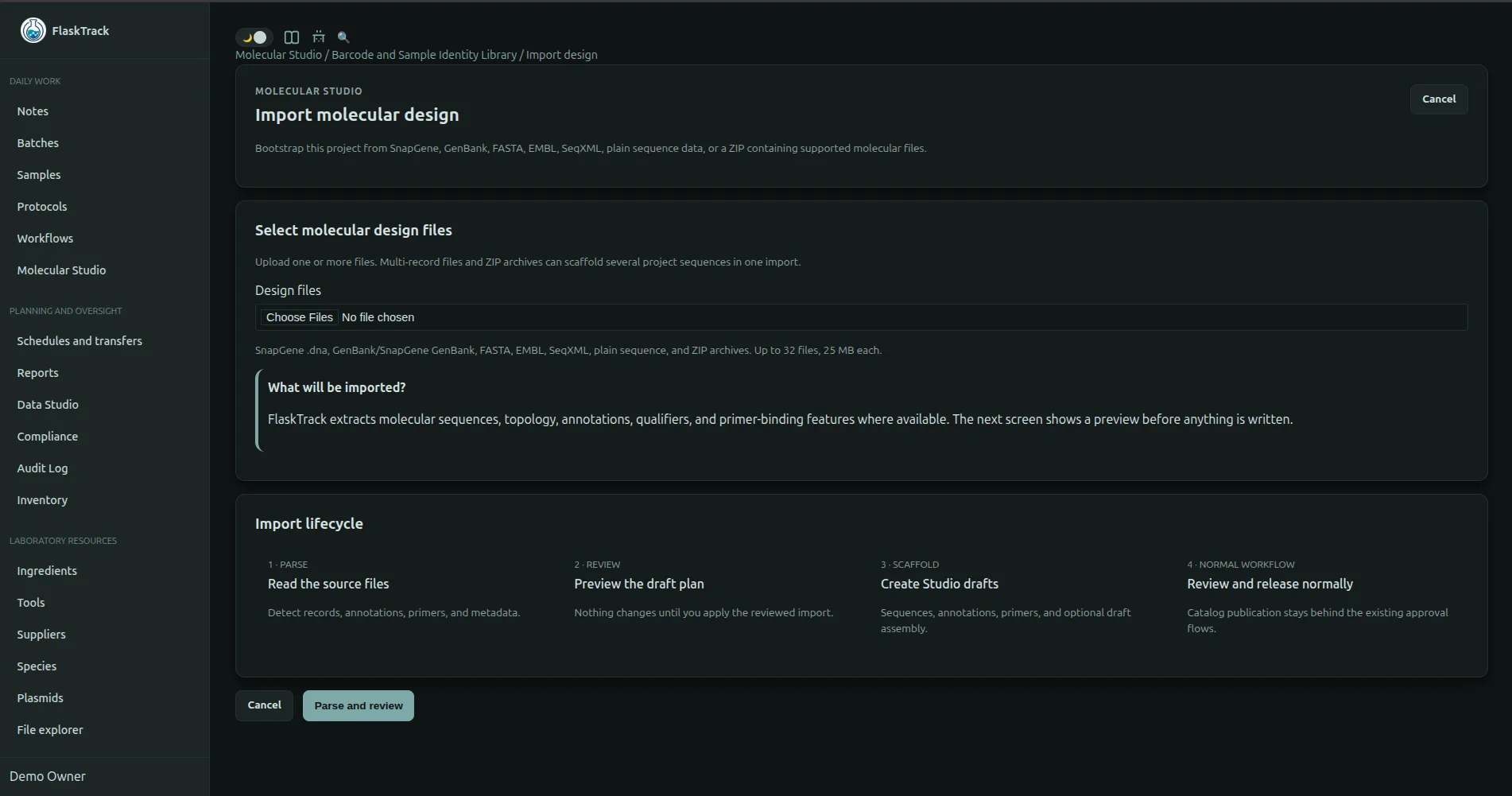The width and height of the screenshot is (1512, 796).
Task: Click the Design files input field
Action: [x=861, y=317]
